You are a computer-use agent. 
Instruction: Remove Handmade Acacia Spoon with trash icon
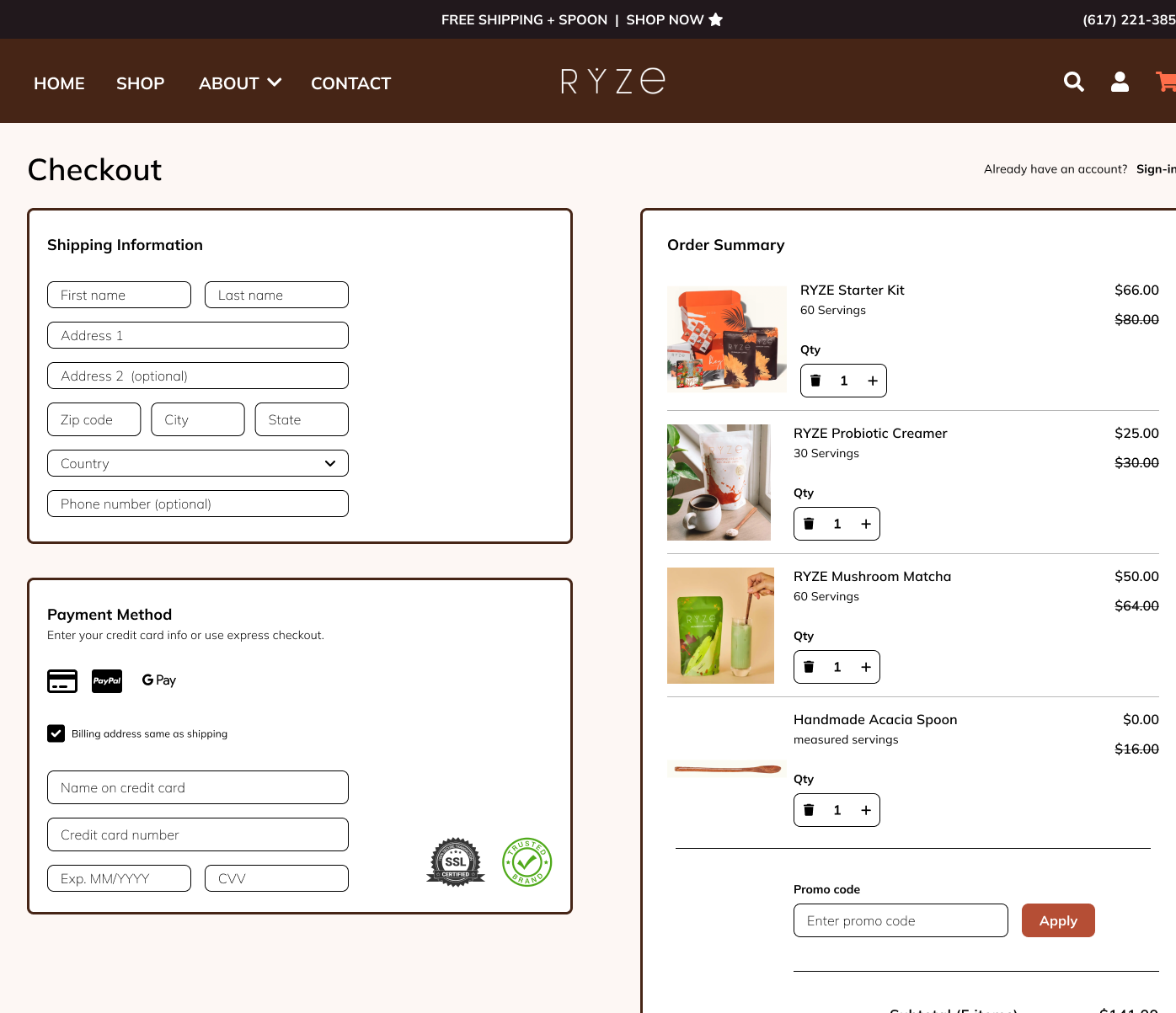809,810
